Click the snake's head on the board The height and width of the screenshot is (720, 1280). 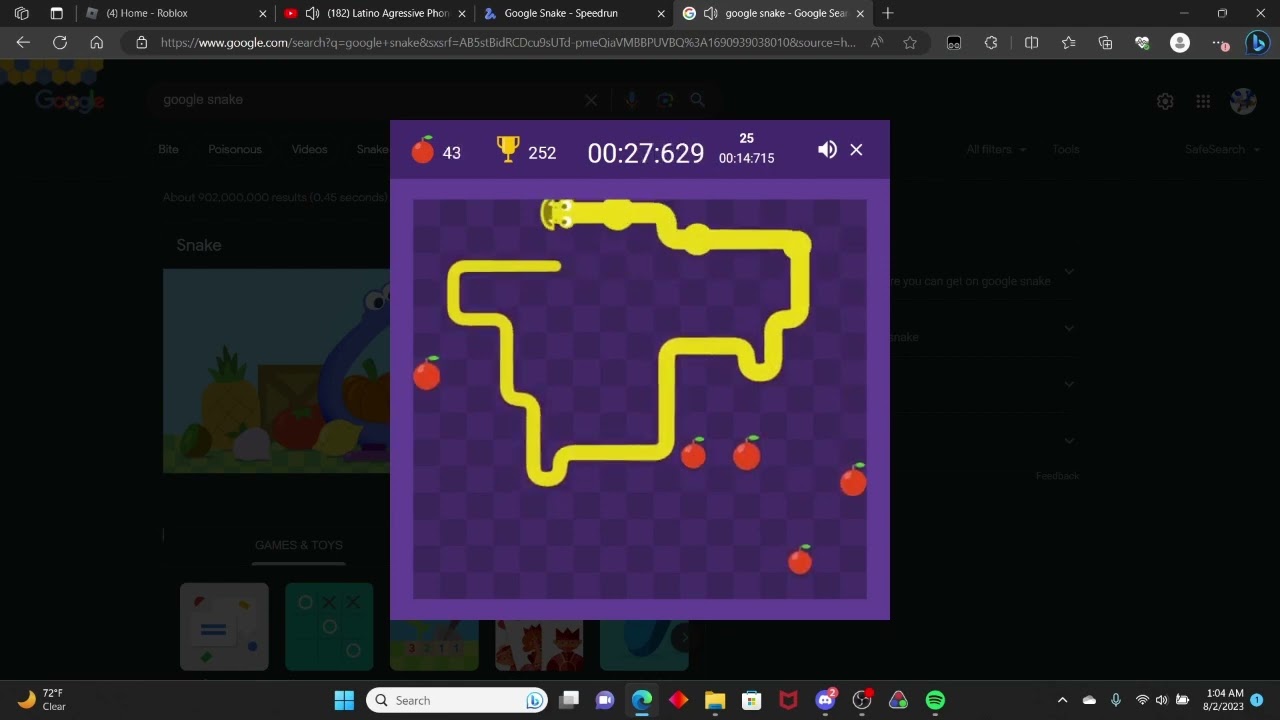click(557, 214)
